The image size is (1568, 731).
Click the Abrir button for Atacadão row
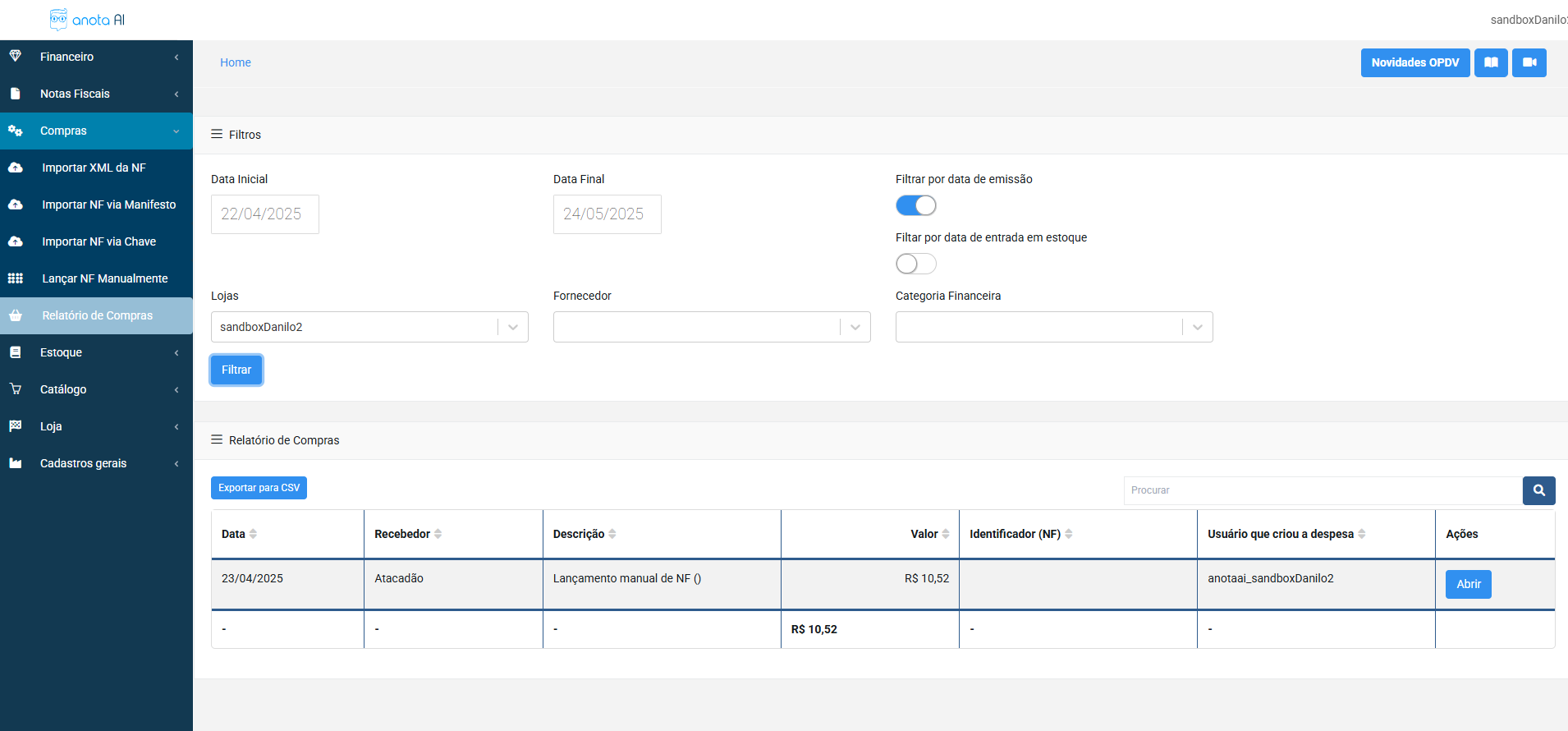pyautogui.click(x=1468, y=584)
